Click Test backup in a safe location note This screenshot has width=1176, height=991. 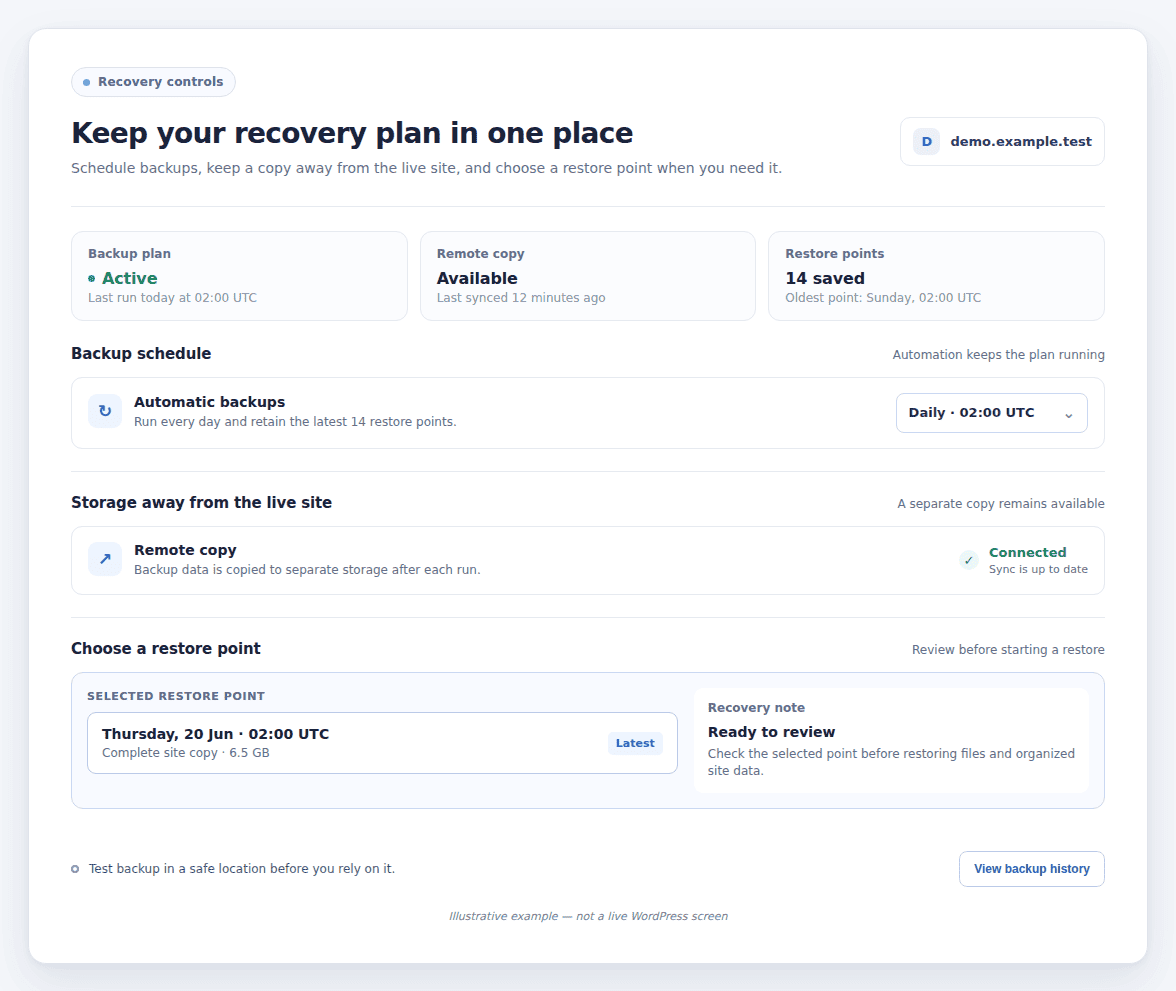(x=242, y=869)
